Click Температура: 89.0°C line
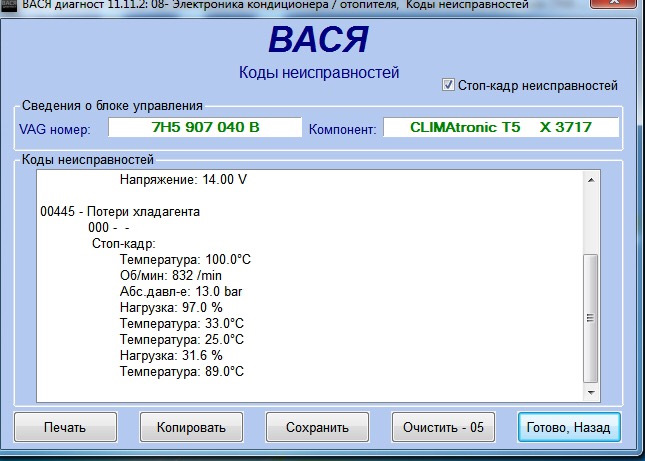645x461 pixels. coord(182,372)
